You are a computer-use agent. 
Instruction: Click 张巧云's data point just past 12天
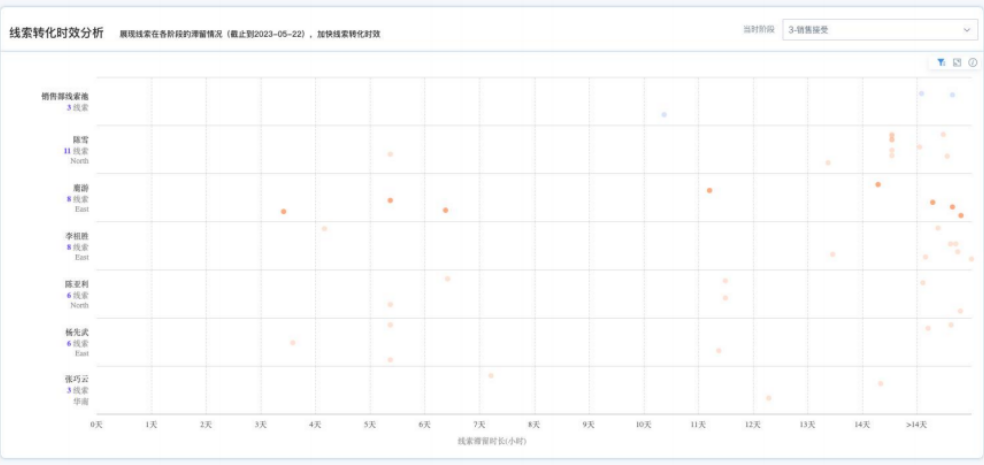[768, 398]
